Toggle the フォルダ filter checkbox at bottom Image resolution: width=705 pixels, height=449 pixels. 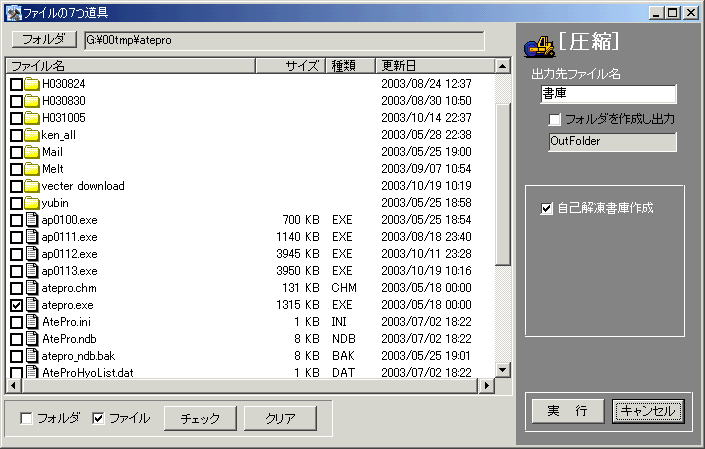coord(27,418)
